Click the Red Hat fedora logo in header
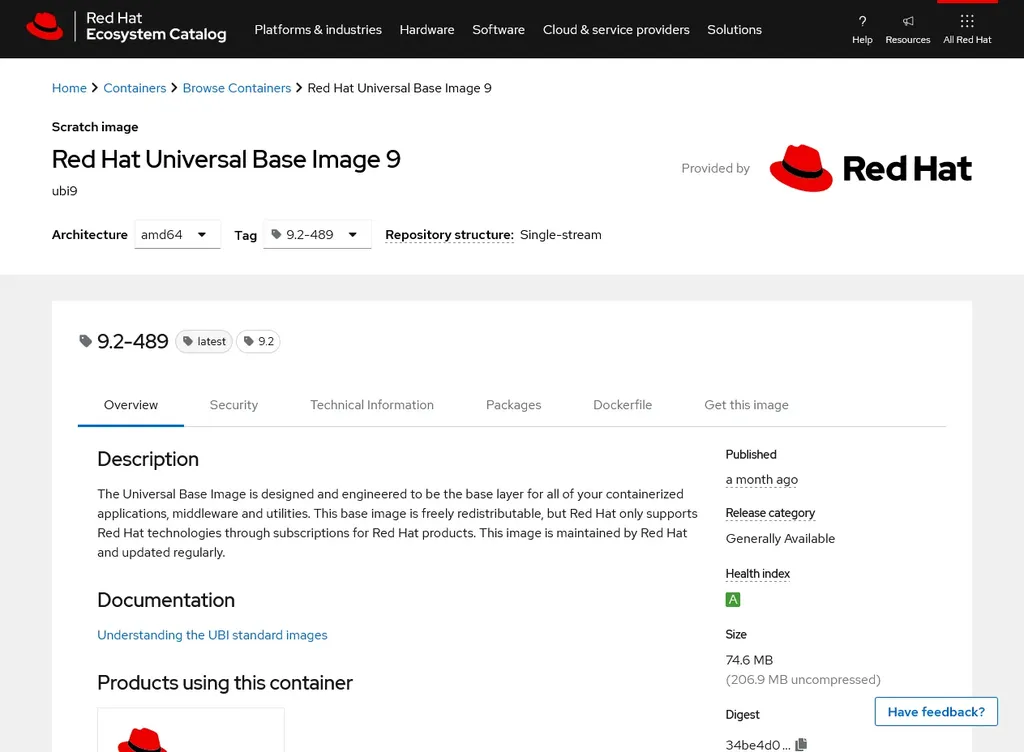 point(44,26)
